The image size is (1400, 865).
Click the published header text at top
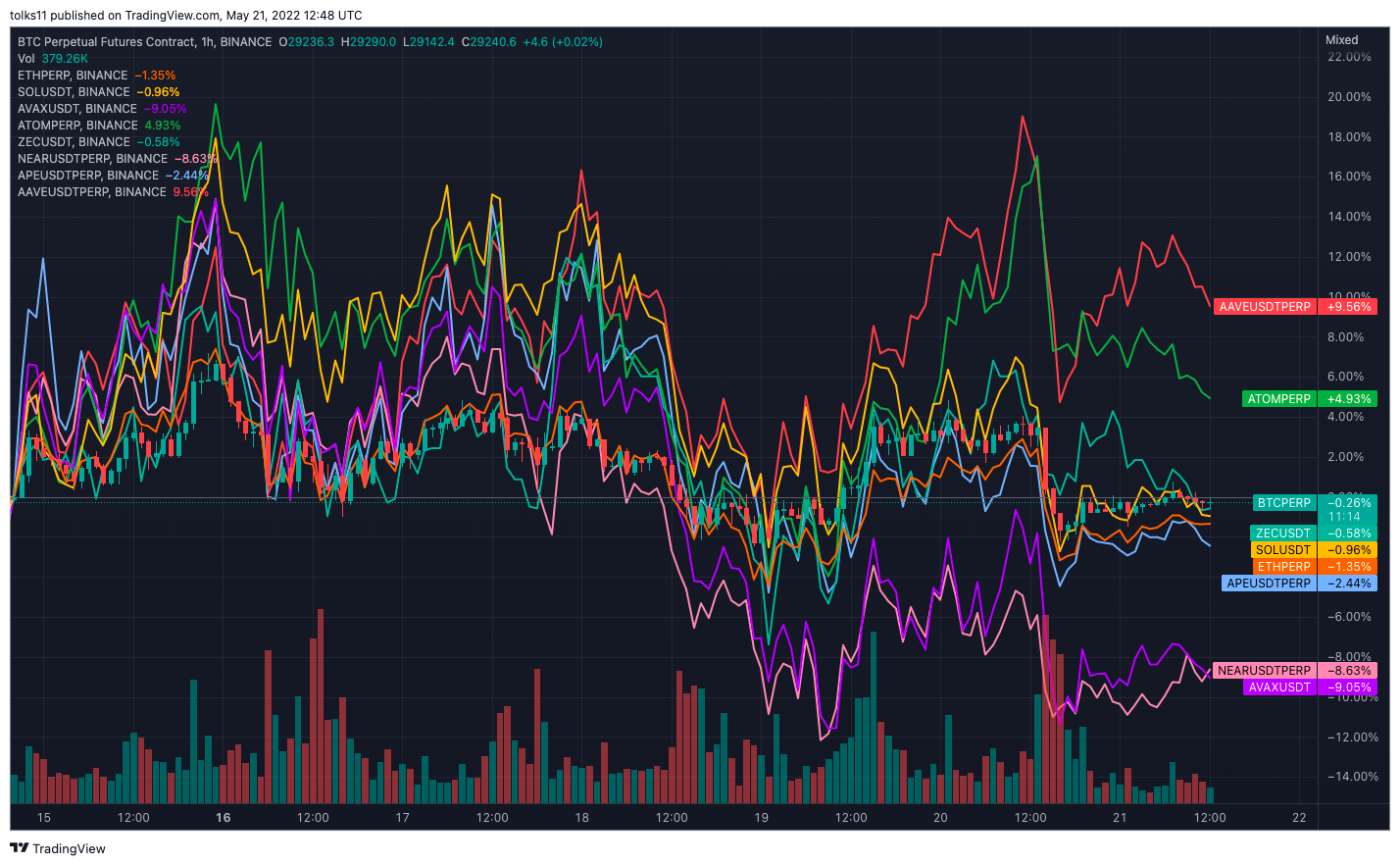coord(186,16)
